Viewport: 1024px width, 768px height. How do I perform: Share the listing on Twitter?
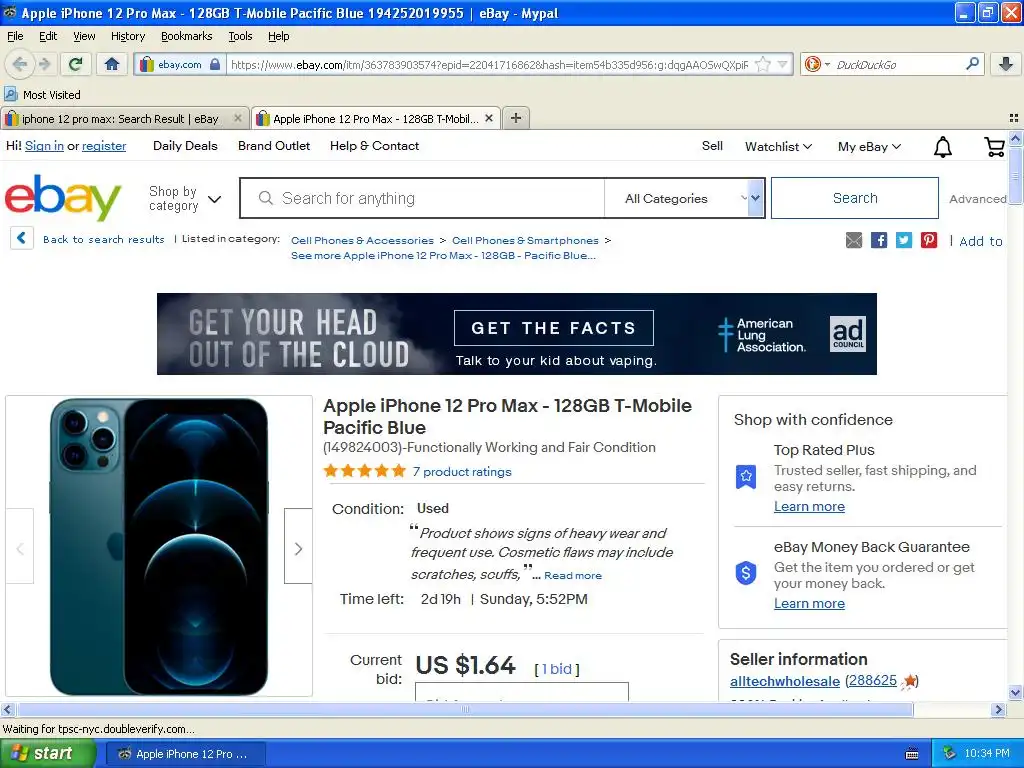pyautogui.click(x=904, y=240)
